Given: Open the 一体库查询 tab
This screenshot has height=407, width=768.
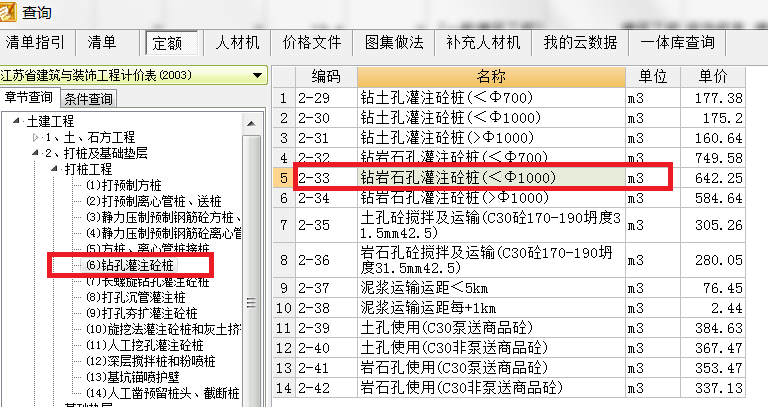Looking at the screenshot, I should [x=677, y=43].
